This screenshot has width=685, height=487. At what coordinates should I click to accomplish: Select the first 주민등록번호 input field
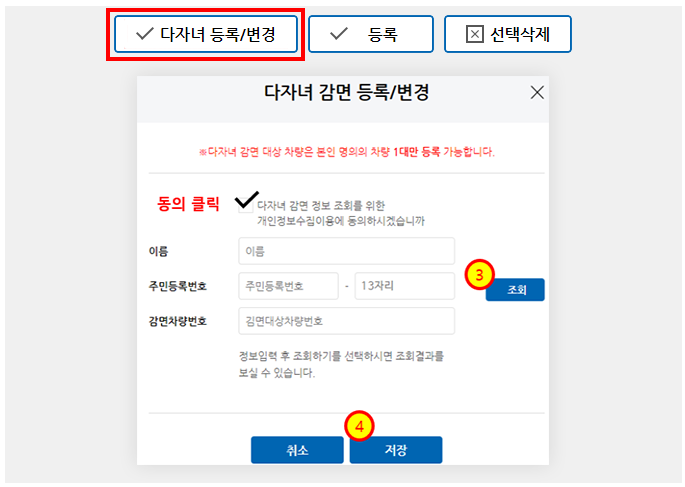(x=288, y=286)
